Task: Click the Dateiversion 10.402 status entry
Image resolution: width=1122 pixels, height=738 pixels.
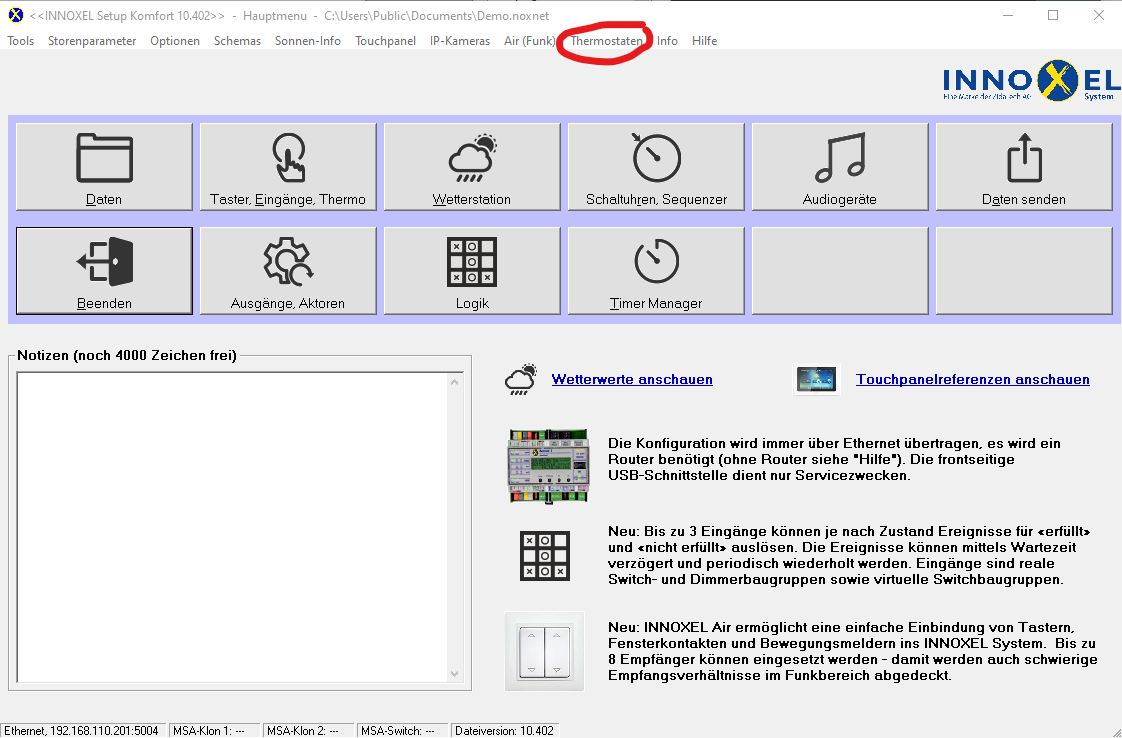Action: pyautogui.click(x=504, y=731)
